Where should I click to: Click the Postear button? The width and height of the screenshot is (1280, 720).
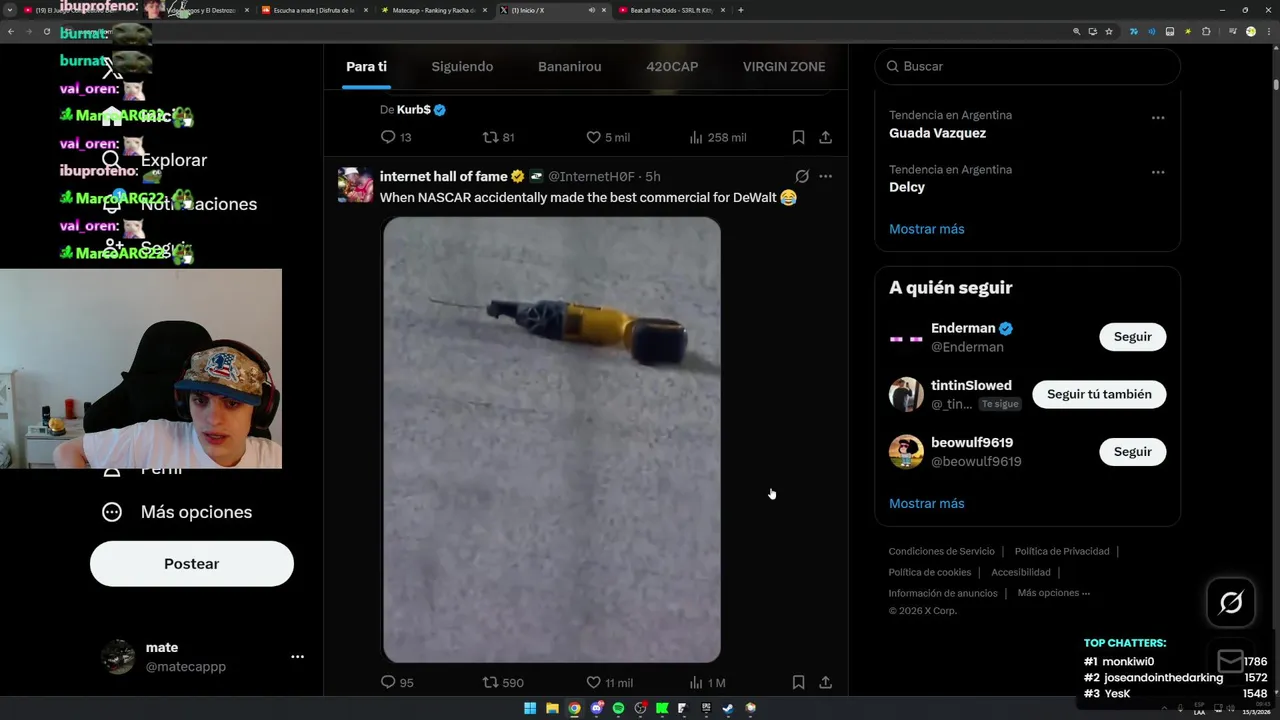pyautogui.click(x=192, y=564)
